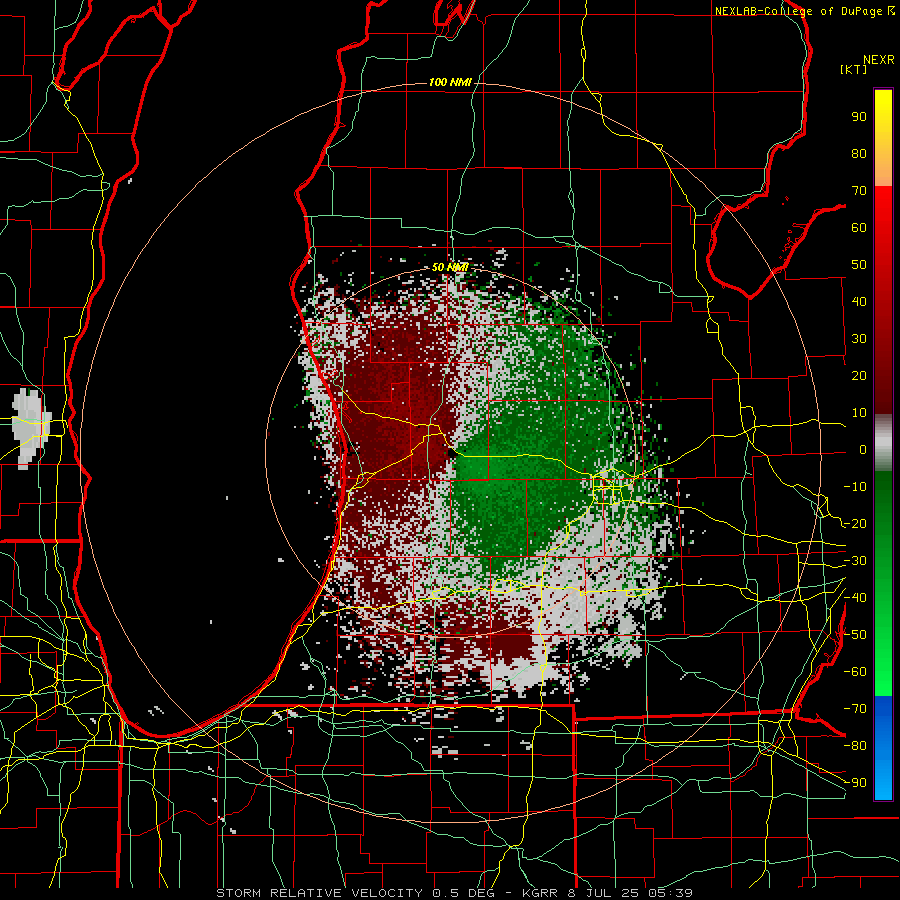
Task: Select the positive 60 knot scale label
Action: coord(859,228)
